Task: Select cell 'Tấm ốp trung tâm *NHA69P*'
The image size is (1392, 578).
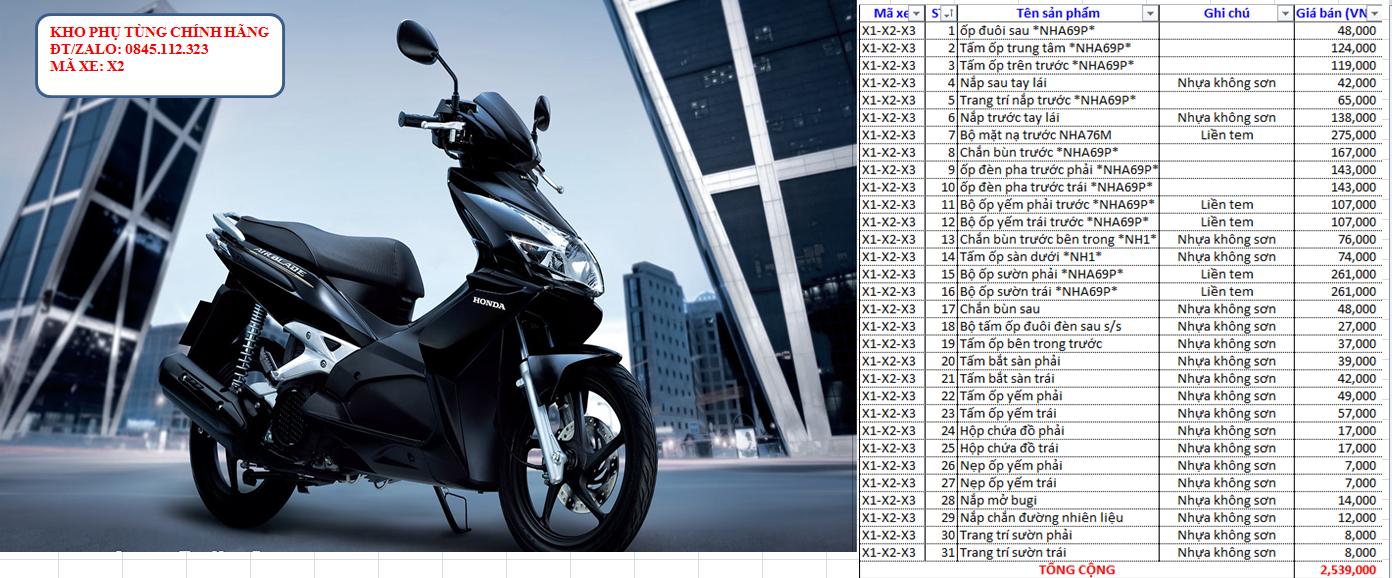Action: (x=1058, y=48)
